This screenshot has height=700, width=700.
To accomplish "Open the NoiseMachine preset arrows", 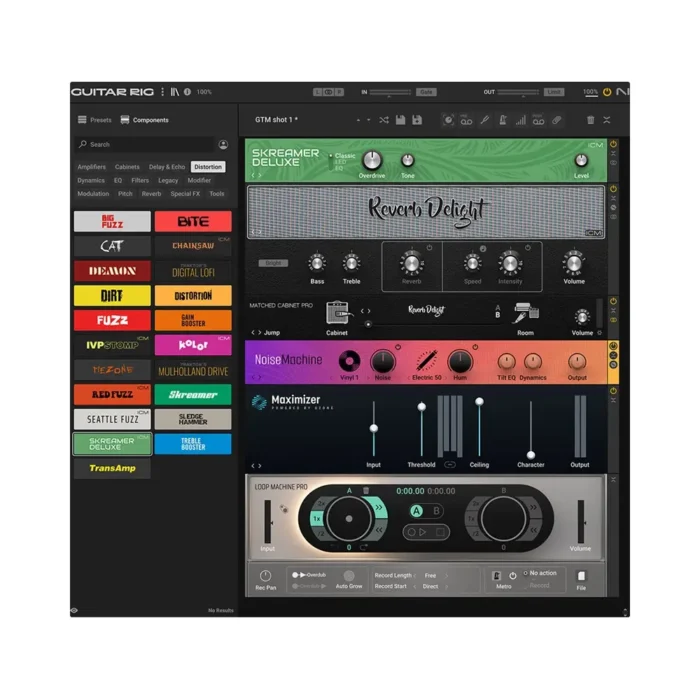I will click(x=256, y=378).
